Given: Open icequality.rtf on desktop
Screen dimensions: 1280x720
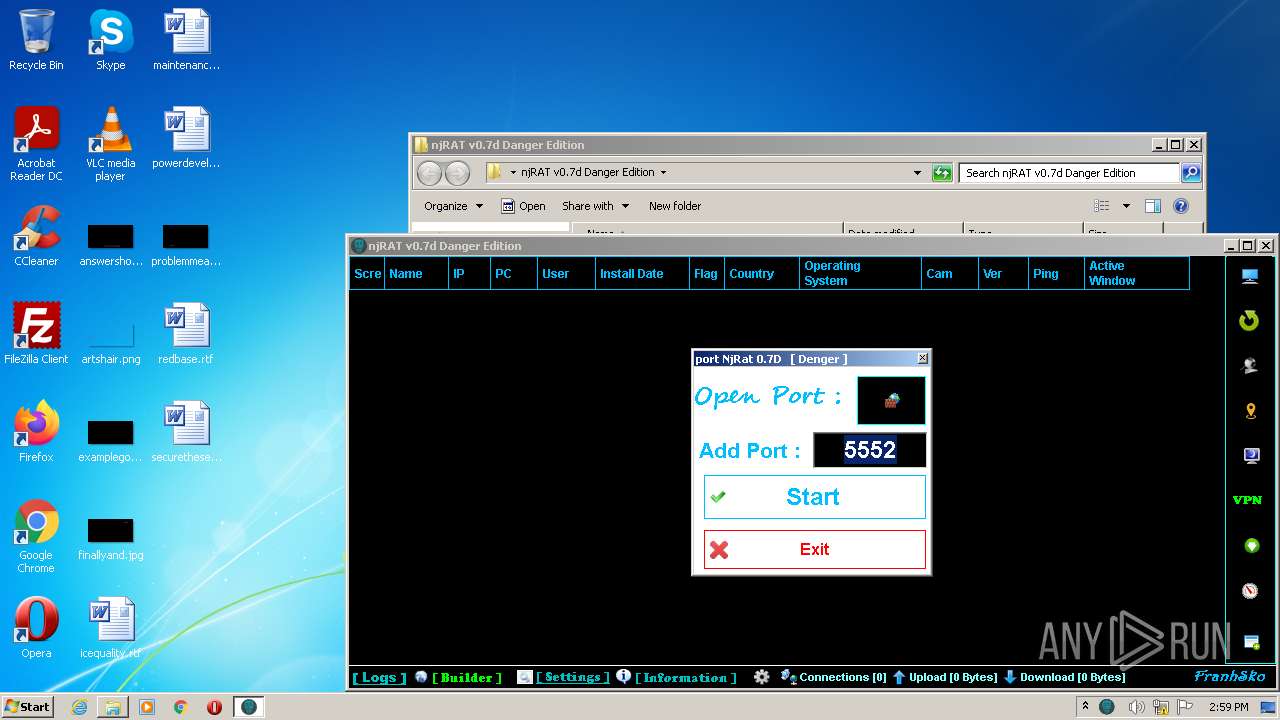Looking at the screenshot, I should [x=110, y=628].
